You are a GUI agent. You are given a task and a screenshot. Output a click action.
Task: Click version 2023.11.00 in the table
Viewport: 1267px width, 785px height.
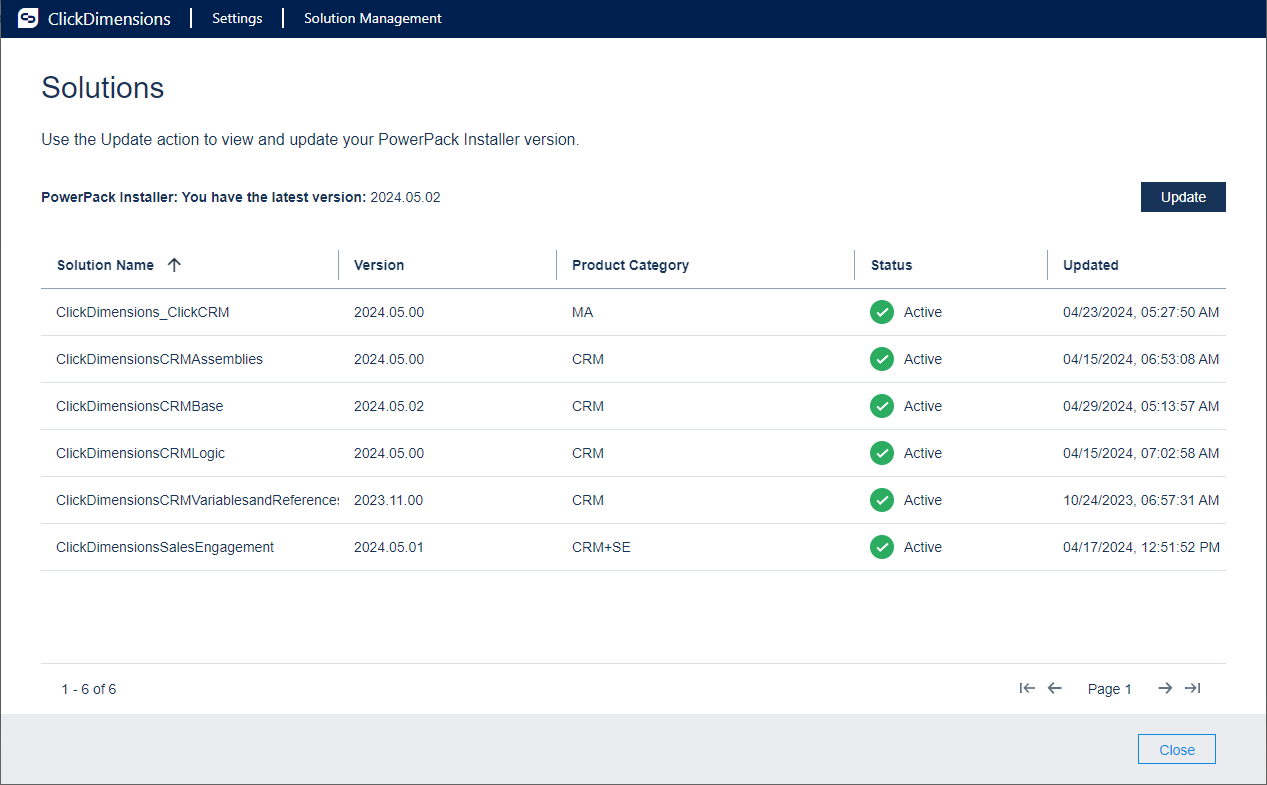[x=389, y=500]
